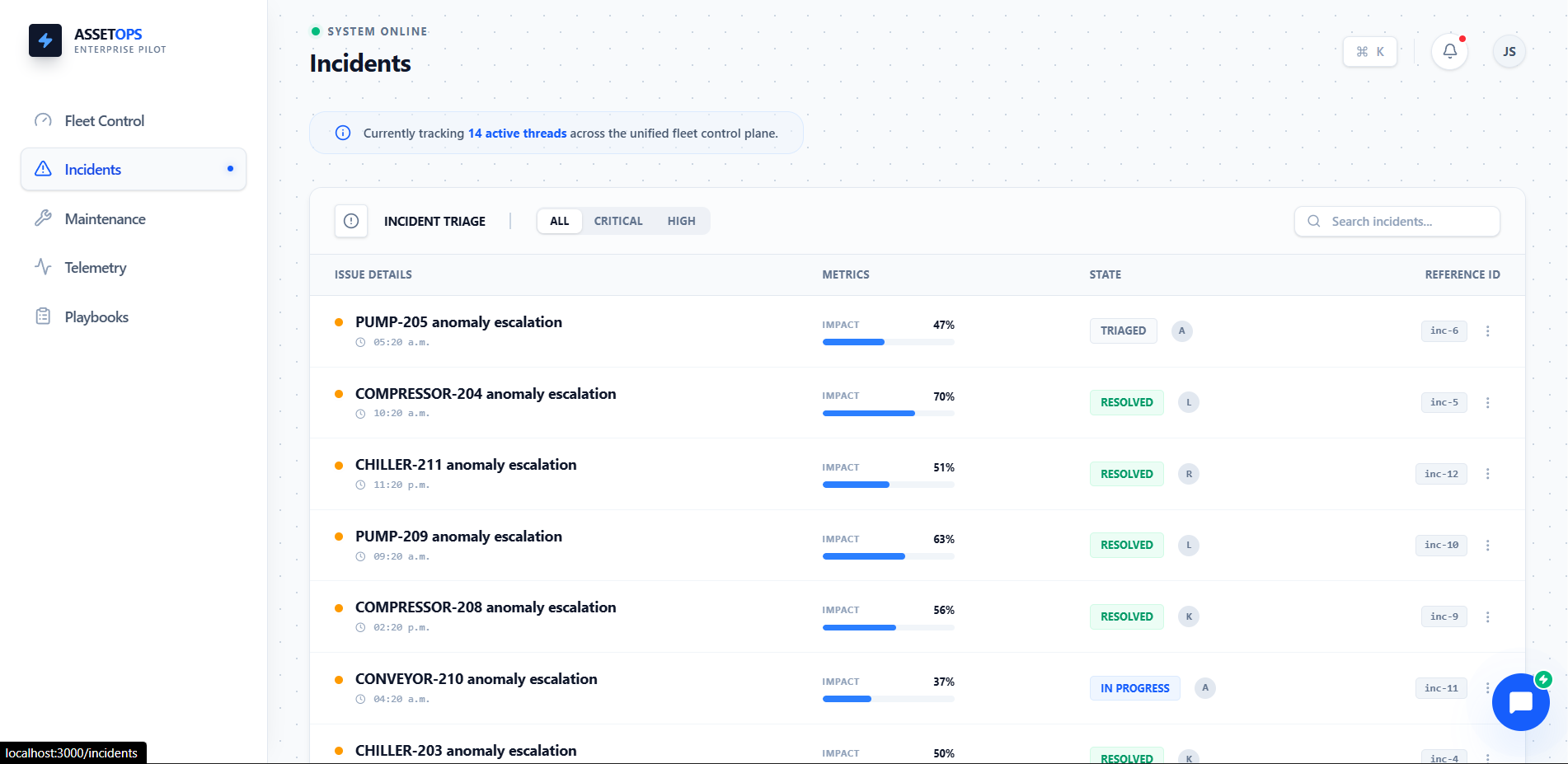Open the chat bubble widget
Viewport: 1568px width, 764px height.
1520,702
